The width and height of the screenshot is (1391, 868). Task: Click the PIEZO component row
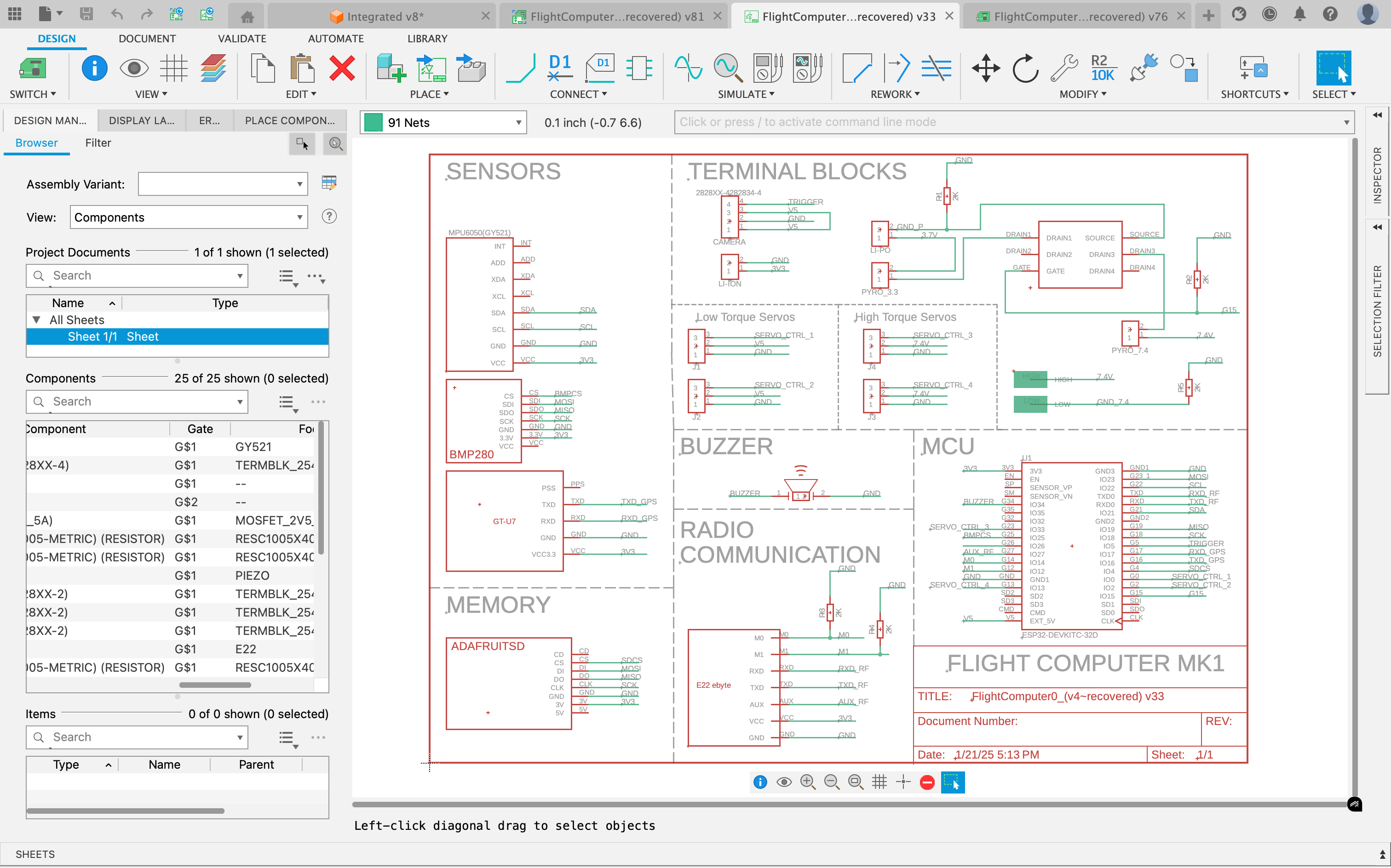coord(171,576)
